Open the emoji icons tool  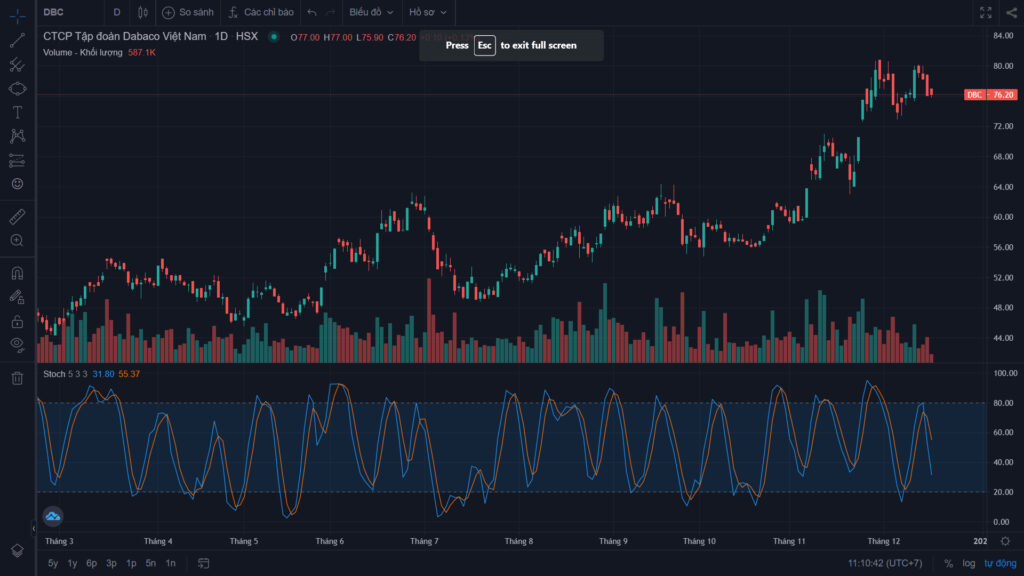click(x=18, y=184)
